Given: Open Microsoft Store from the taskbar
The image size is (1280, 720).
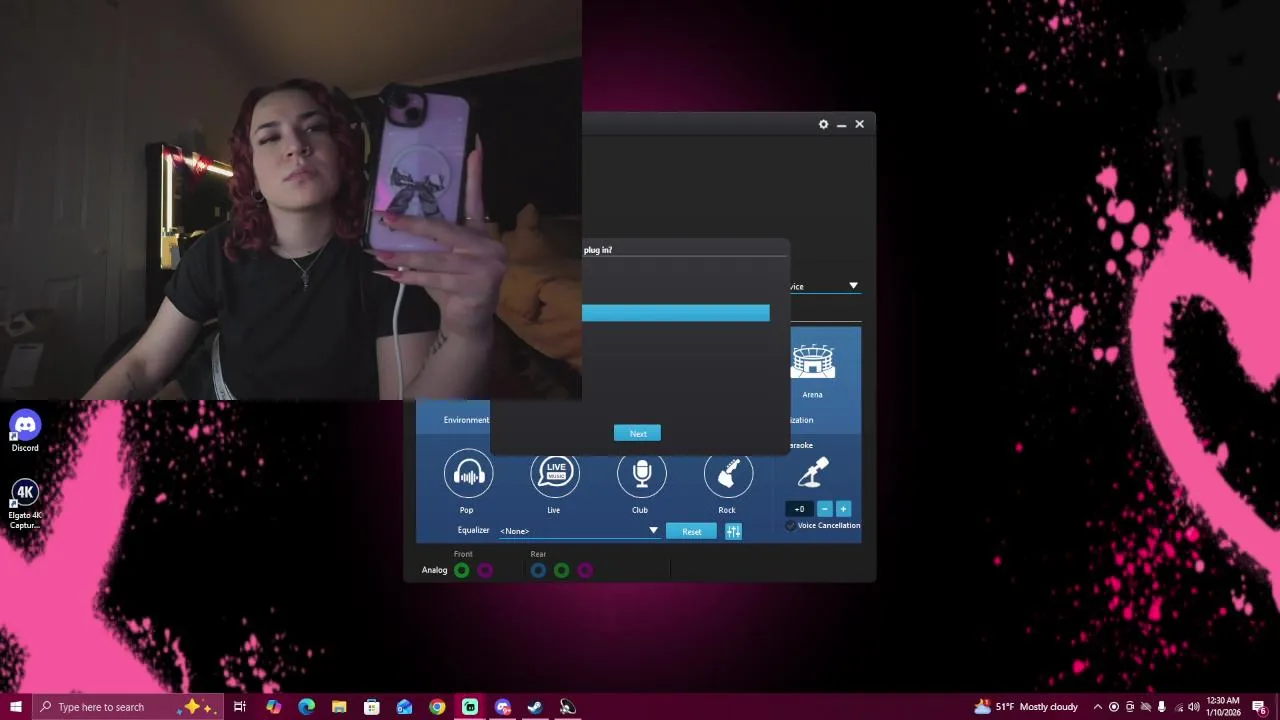Looking at the screenshot, I should click(x=371, y=707).
